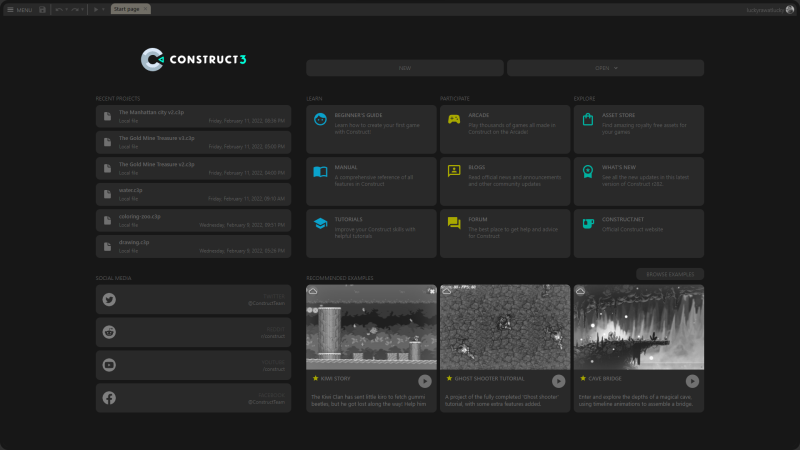Open water.c3p recent project

point(193,194)
